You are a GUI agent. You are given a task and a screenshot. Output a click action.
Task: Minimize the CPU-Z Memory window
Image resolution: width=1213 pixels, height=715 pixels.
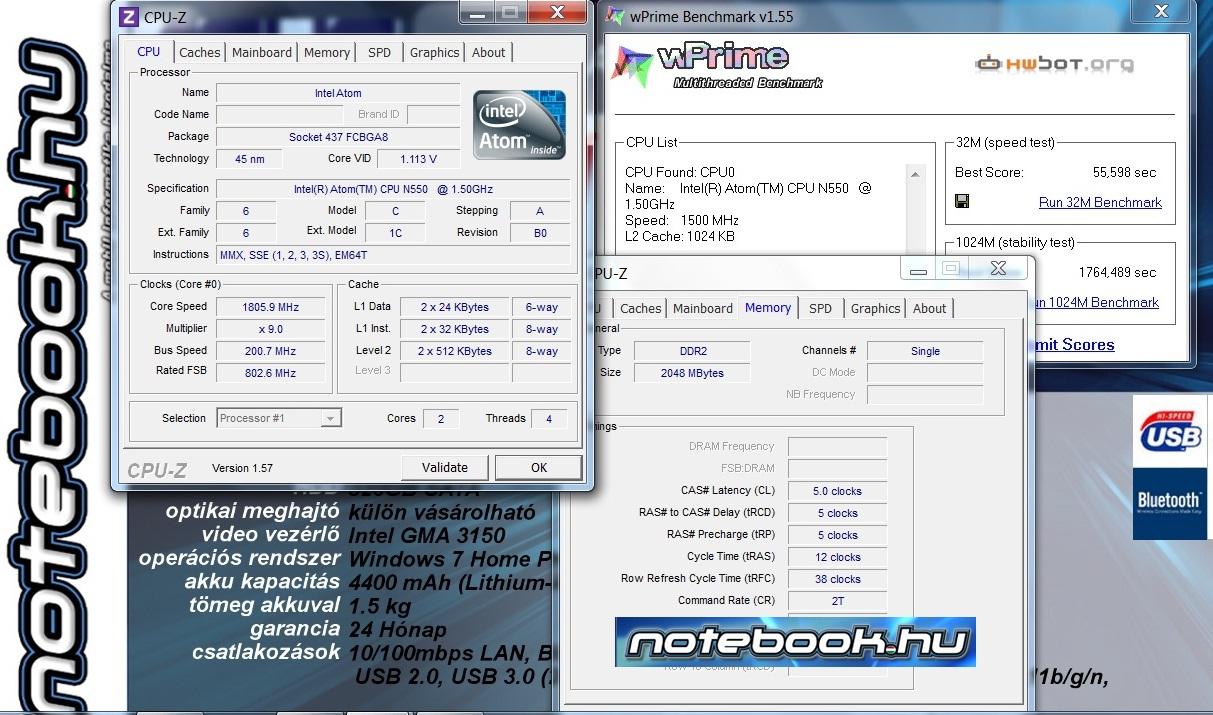pyautogui.click(x=918, y=268)
